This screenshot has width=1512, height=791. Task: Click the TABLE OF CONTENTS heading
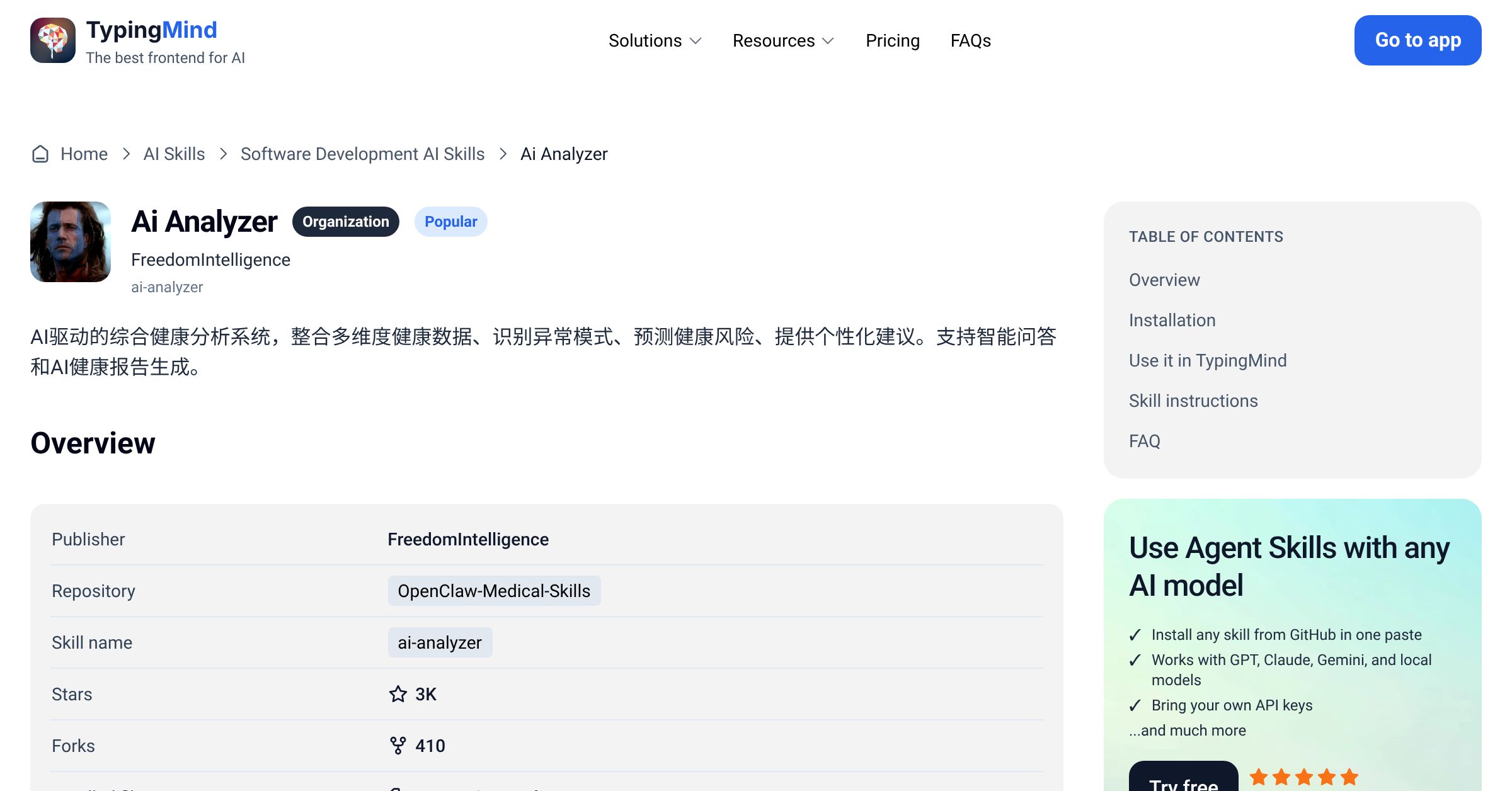(x=1206, y=237)
